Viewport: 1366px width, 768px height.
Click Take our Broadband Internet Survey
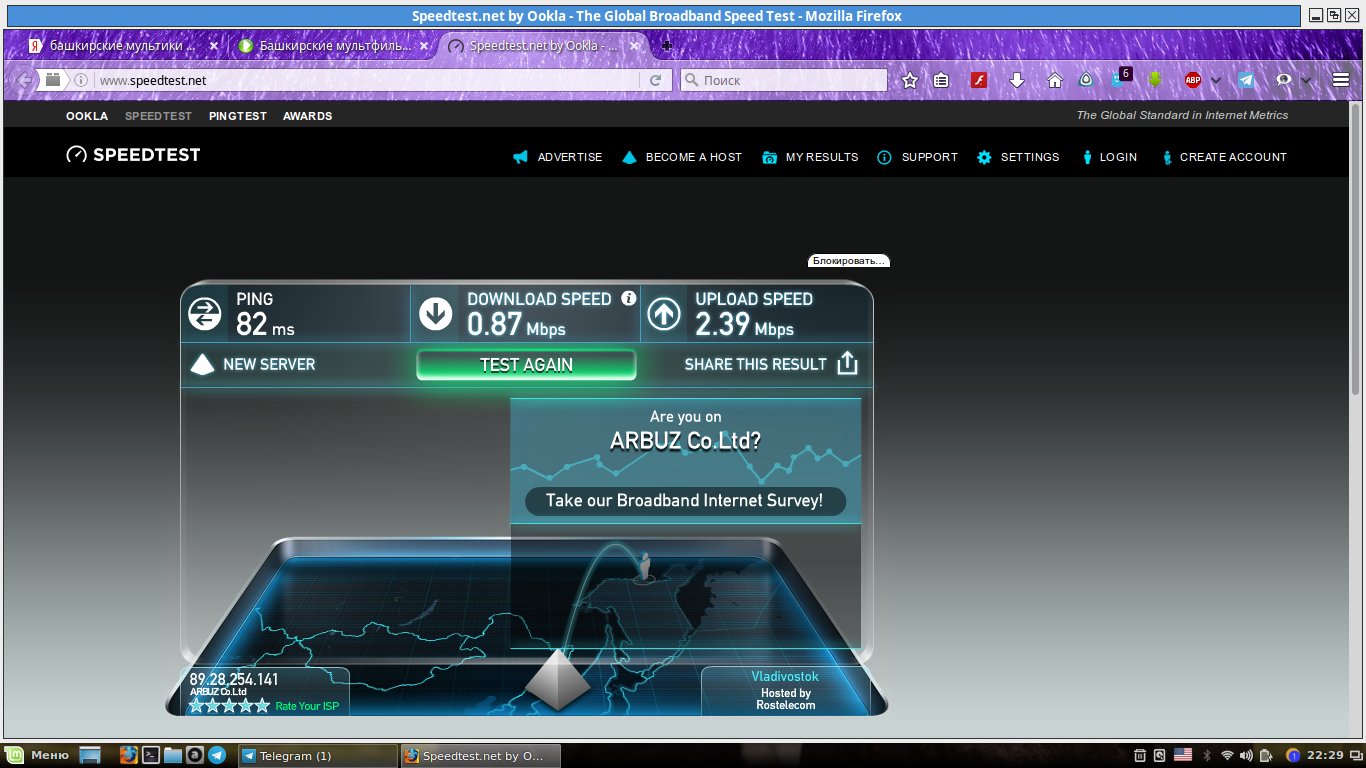pos(684,501)
